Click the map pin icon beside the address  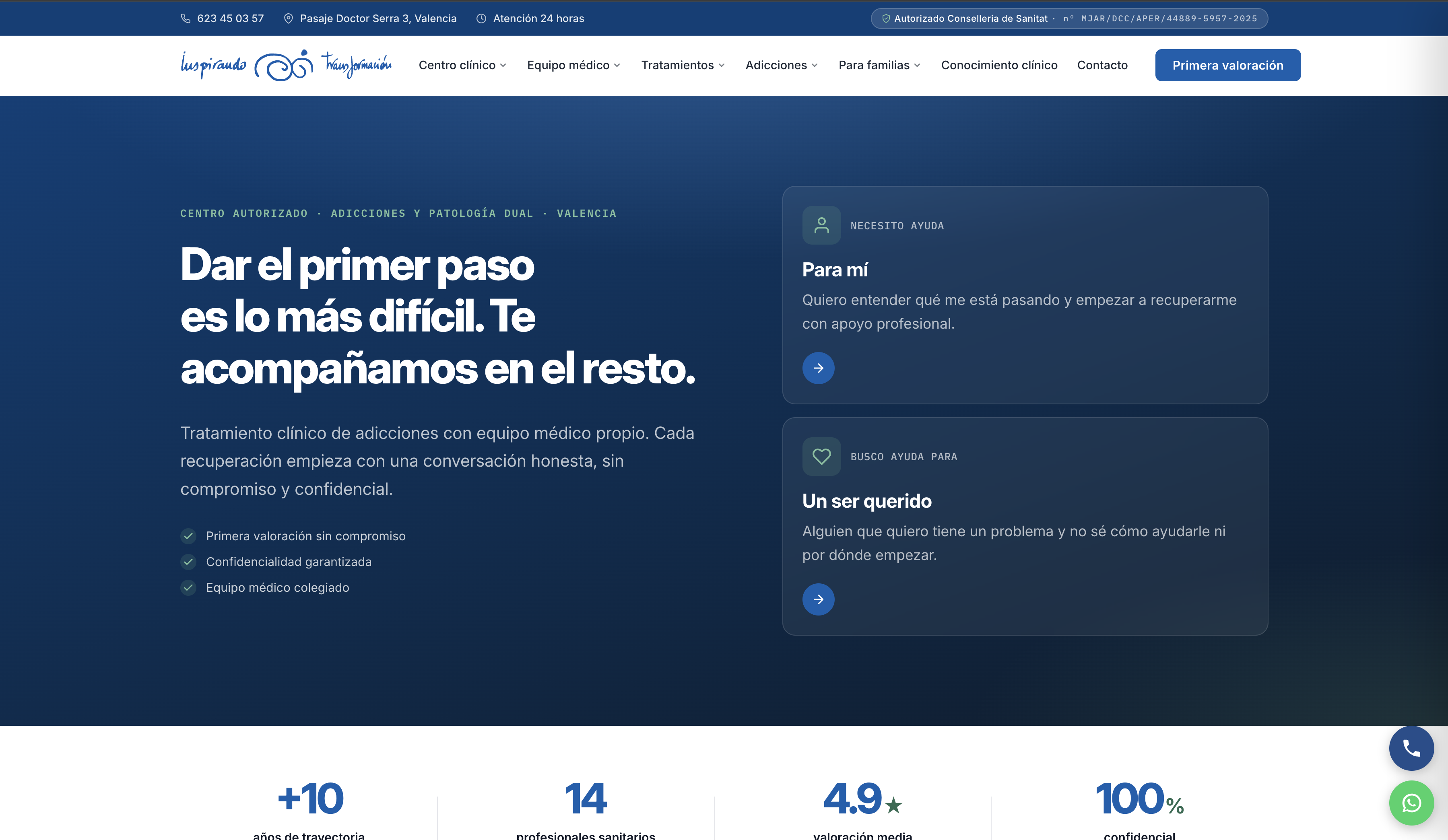tap(289, 19)
